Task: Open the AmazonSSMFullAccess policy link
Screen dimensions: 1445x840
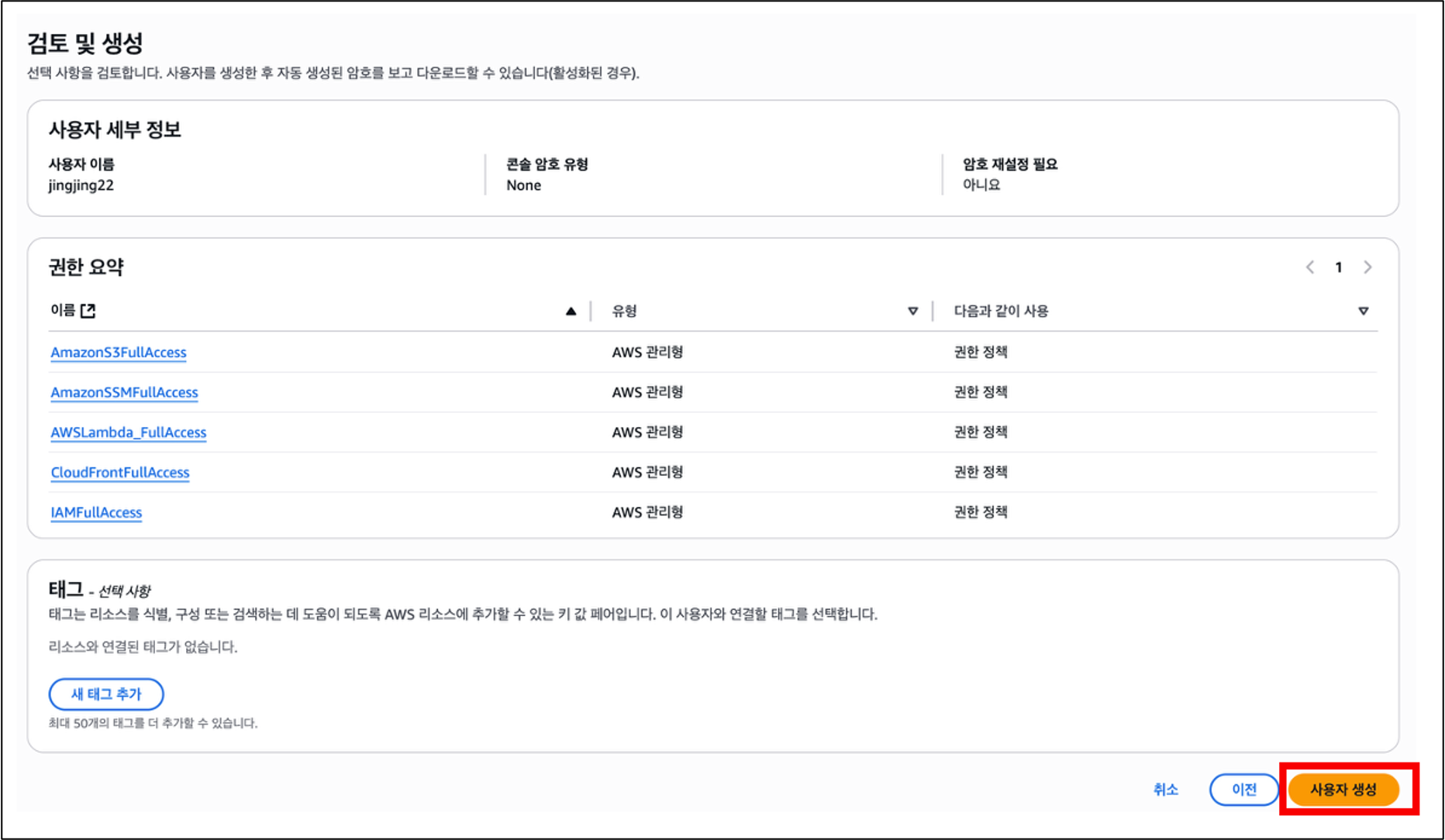Action: click(x=124, y=393)
